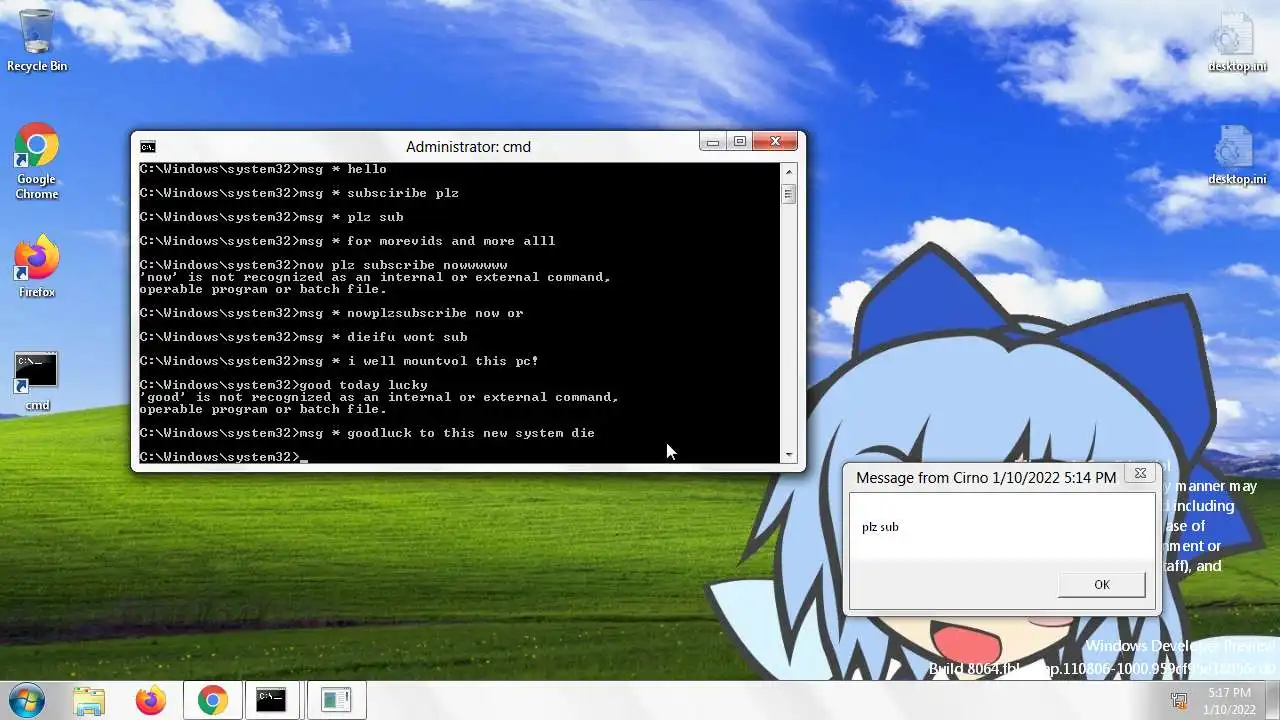1280x720 pixels.
Task: Select the top desktop.ini file icon
Action: coord(1237,42)
